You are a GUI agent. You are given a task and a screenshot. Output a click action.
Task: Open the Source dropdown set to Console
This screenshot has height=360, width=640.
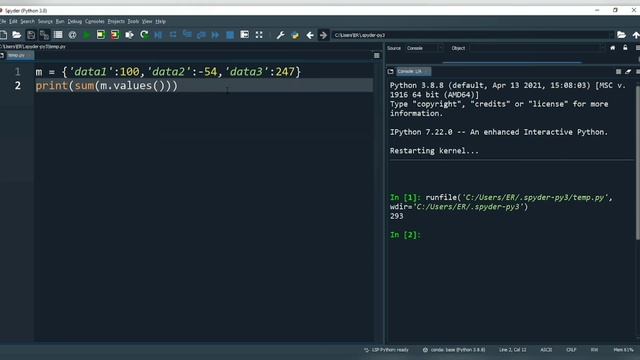click(424, 48)
